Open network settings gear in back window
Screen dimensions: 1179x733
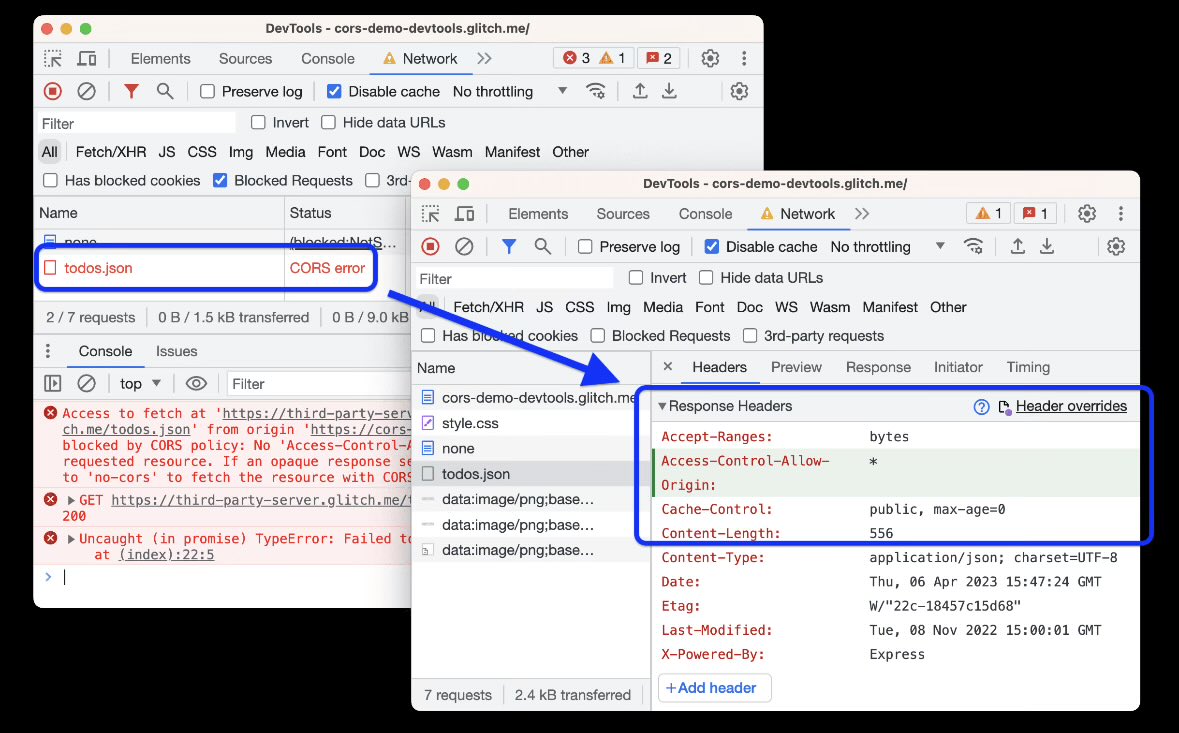739,92
